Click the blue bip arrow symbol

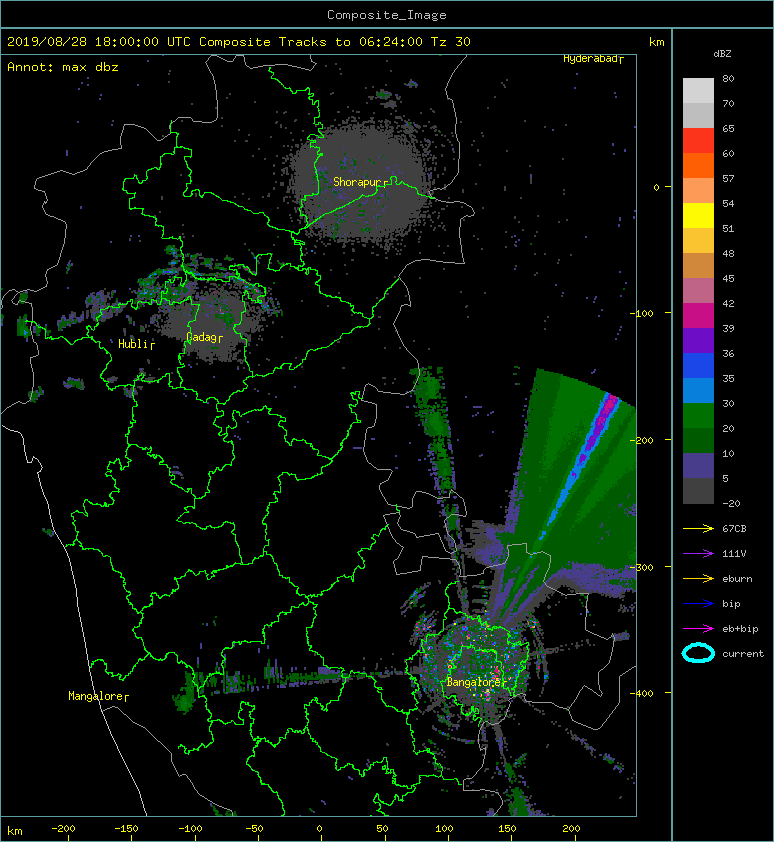(x=698, y=604)
